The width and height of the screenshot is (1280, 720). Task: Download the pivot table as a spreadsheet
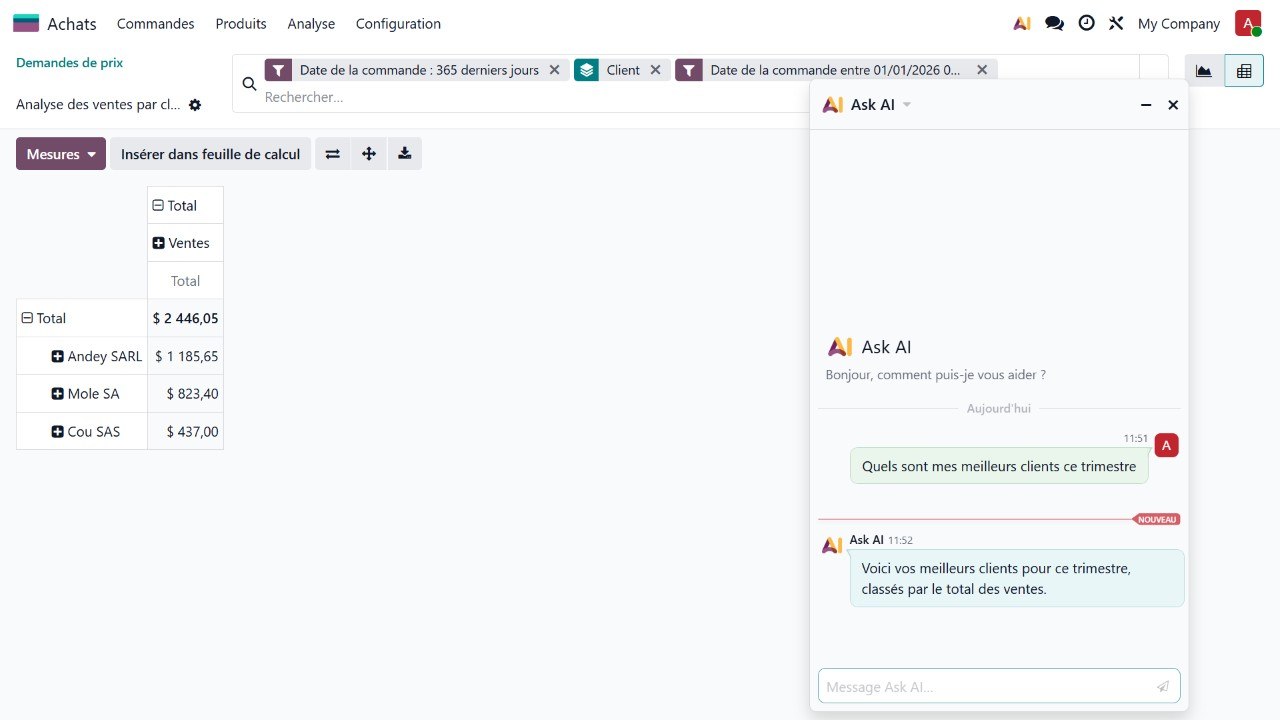tap(404, 154)
